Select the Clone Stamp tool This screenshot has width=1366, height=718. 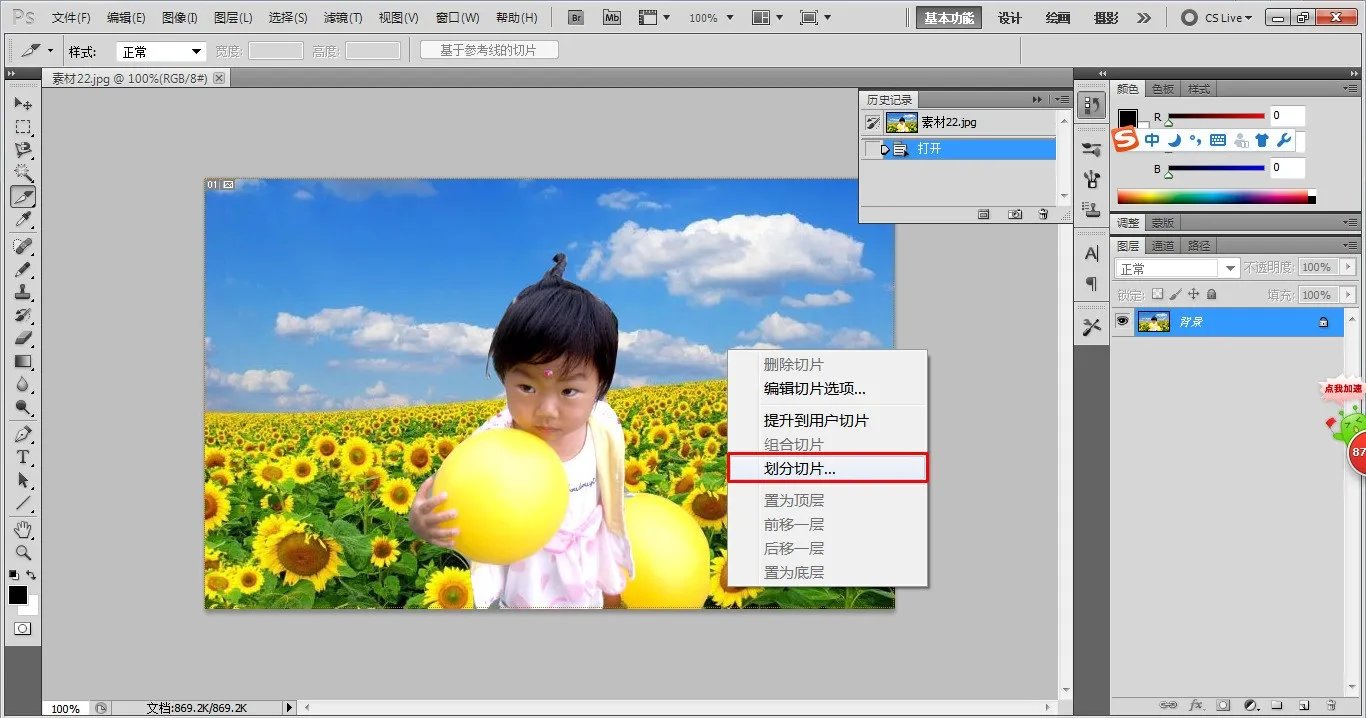pyautogui.click(x=23, y=293)
